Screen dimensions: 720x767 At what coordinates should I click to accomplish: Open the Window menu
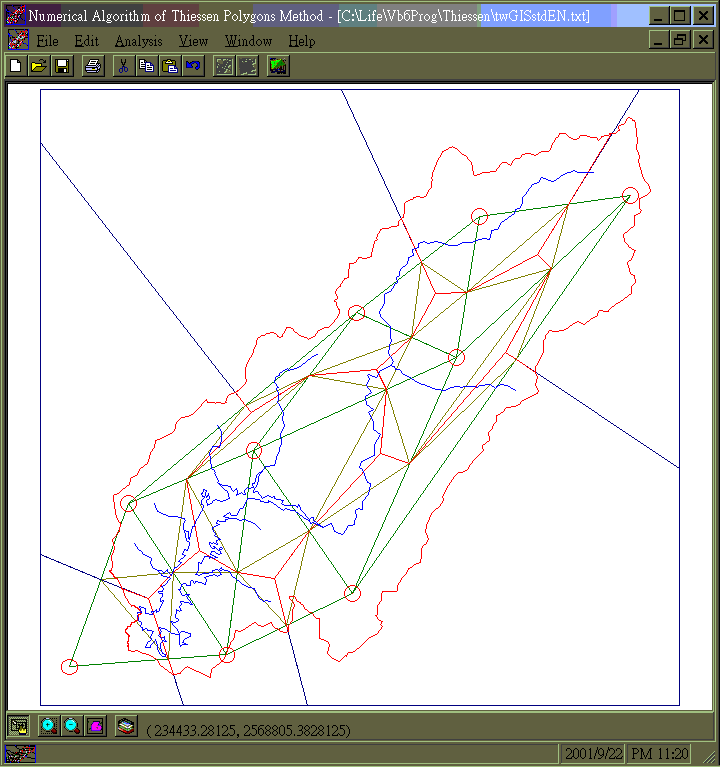[x=248, y=41]
